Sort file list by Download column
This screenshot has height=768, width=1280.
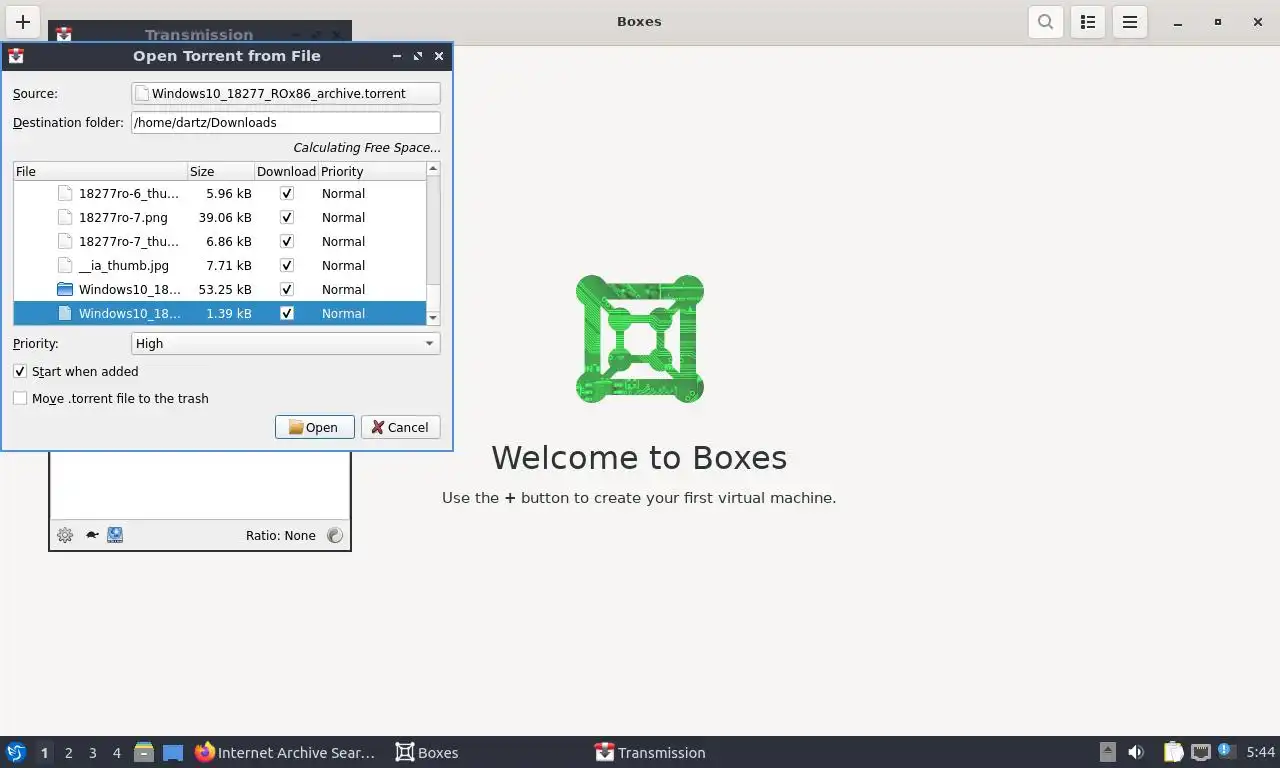(286, 171)
